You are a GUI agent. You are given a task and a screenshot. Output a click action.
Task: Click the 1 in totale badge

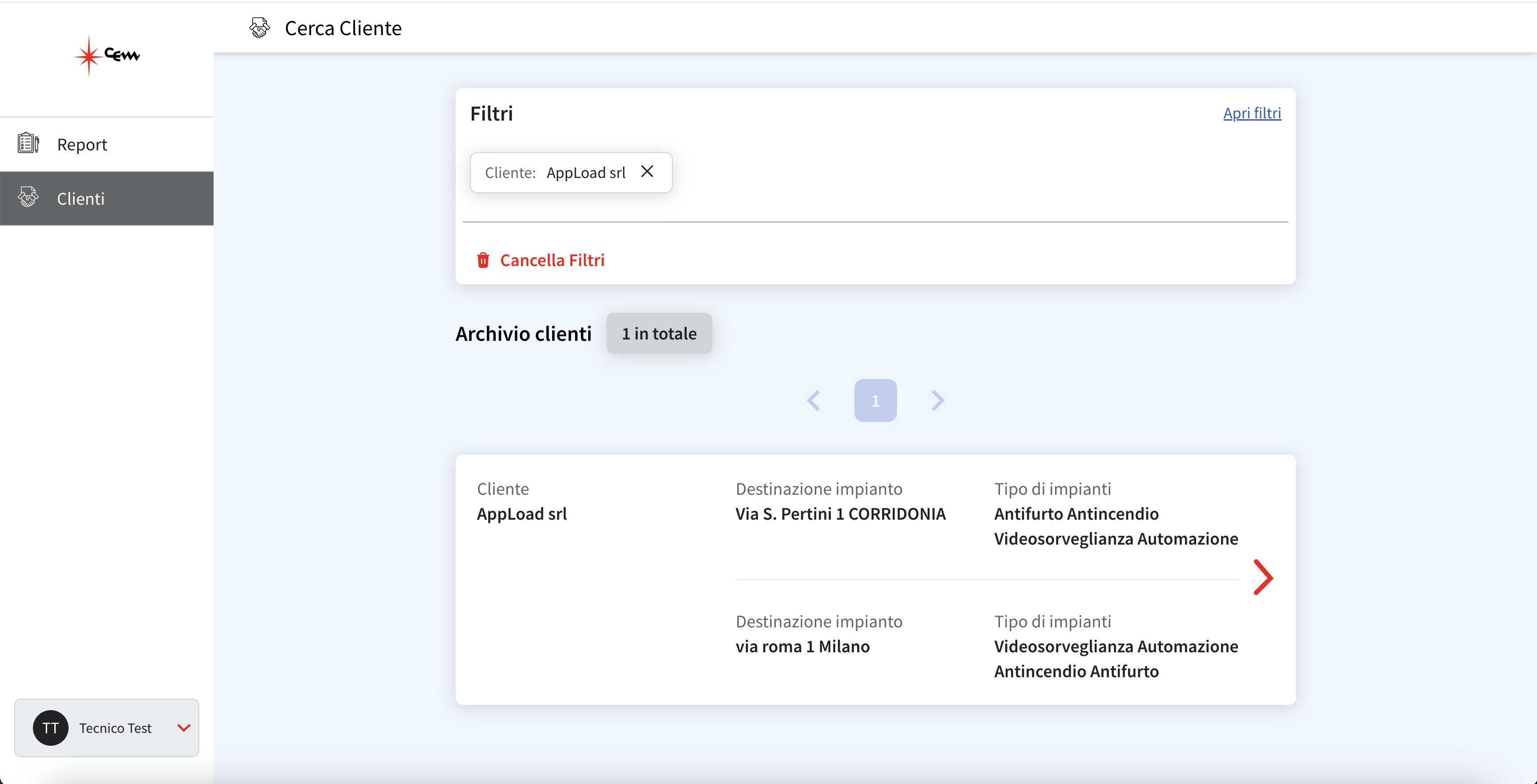coord(659,334)
